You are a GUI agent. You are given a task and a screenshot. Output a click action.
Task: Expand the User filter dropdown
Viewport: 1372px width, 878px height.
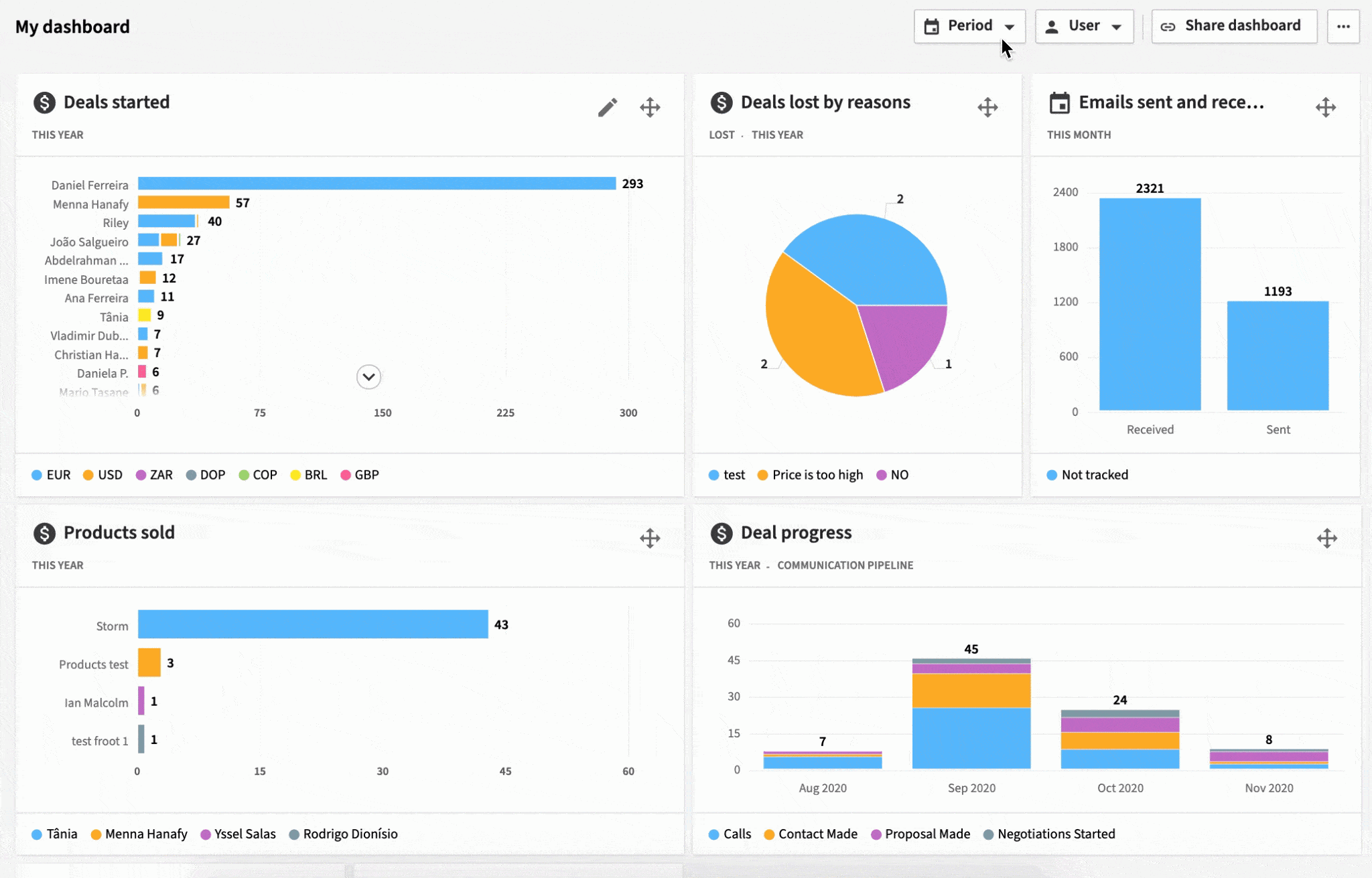coord(1084,26)
